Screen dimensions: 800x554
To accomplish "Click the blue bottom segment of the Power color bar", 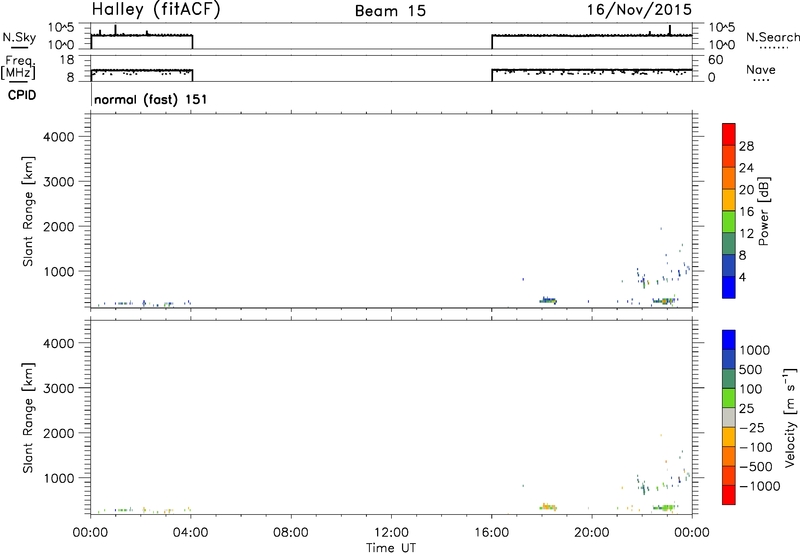I will click(x=729, y=287).
